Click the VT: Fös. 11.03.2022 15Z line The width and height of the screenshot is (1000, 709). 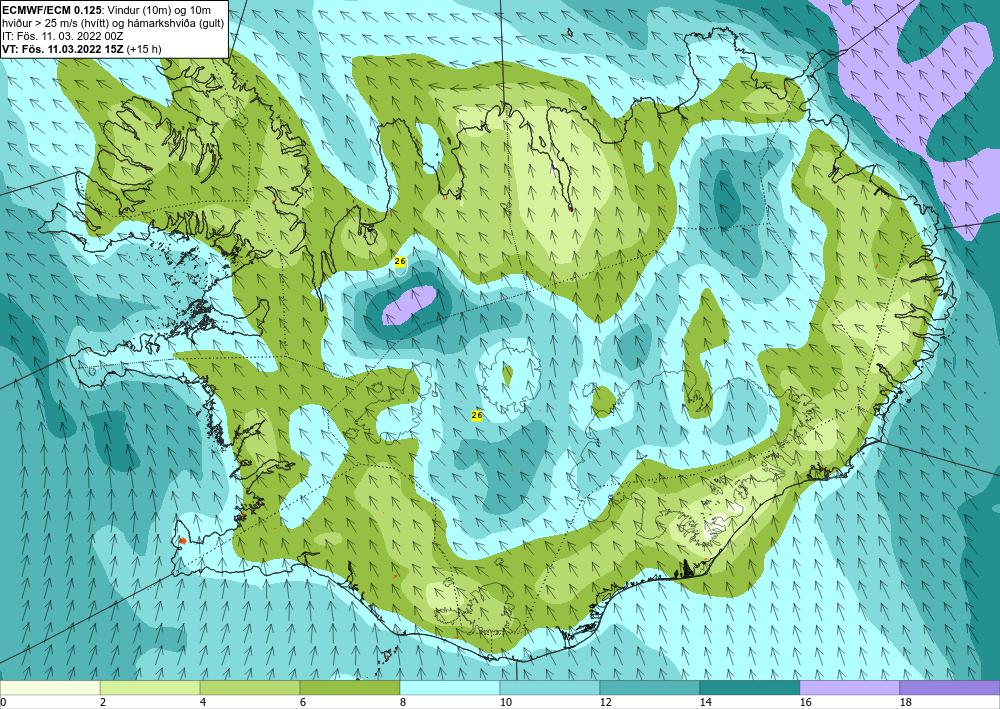coord(82,49)
